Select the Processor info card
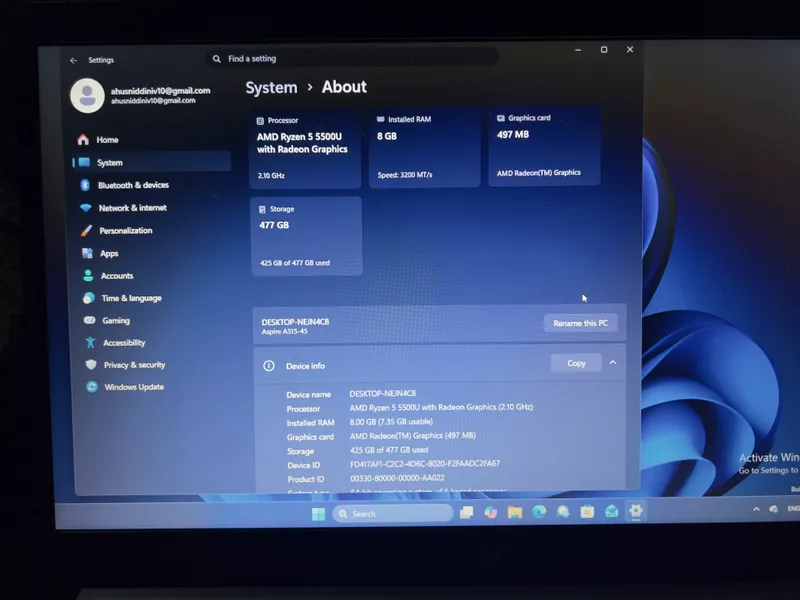The width and height of the screenshot is (800, 600). point(305,149)
